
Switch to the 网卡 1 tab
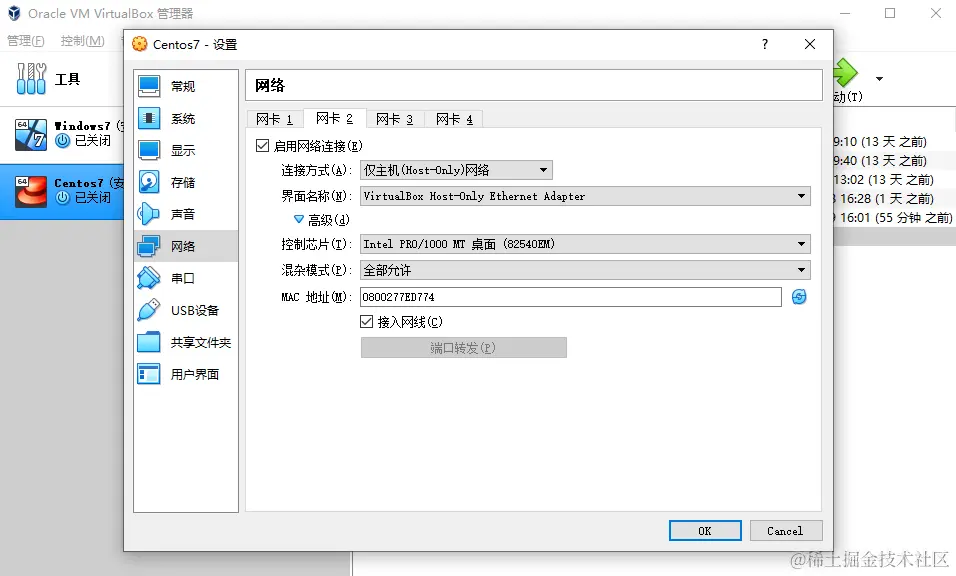274,119
